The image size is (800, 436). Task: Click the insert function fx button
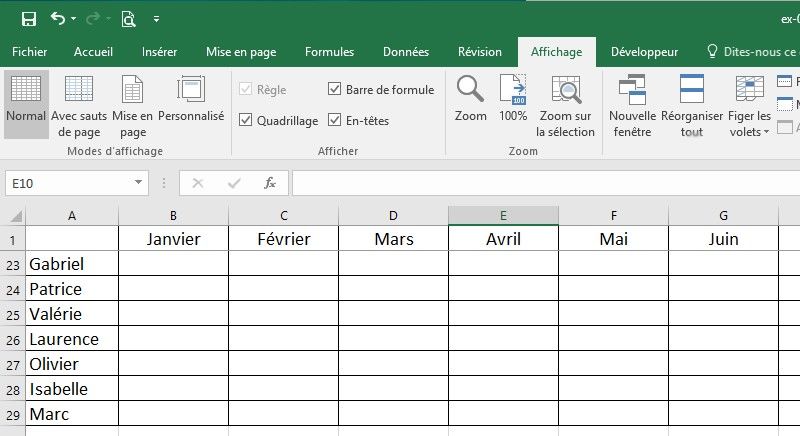tap(269, 183)
